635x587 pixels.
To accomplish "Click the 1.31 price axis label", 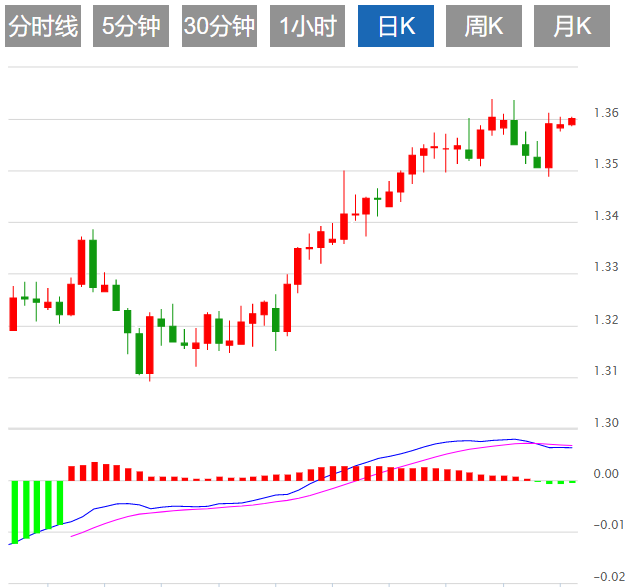I will [605, 371].
